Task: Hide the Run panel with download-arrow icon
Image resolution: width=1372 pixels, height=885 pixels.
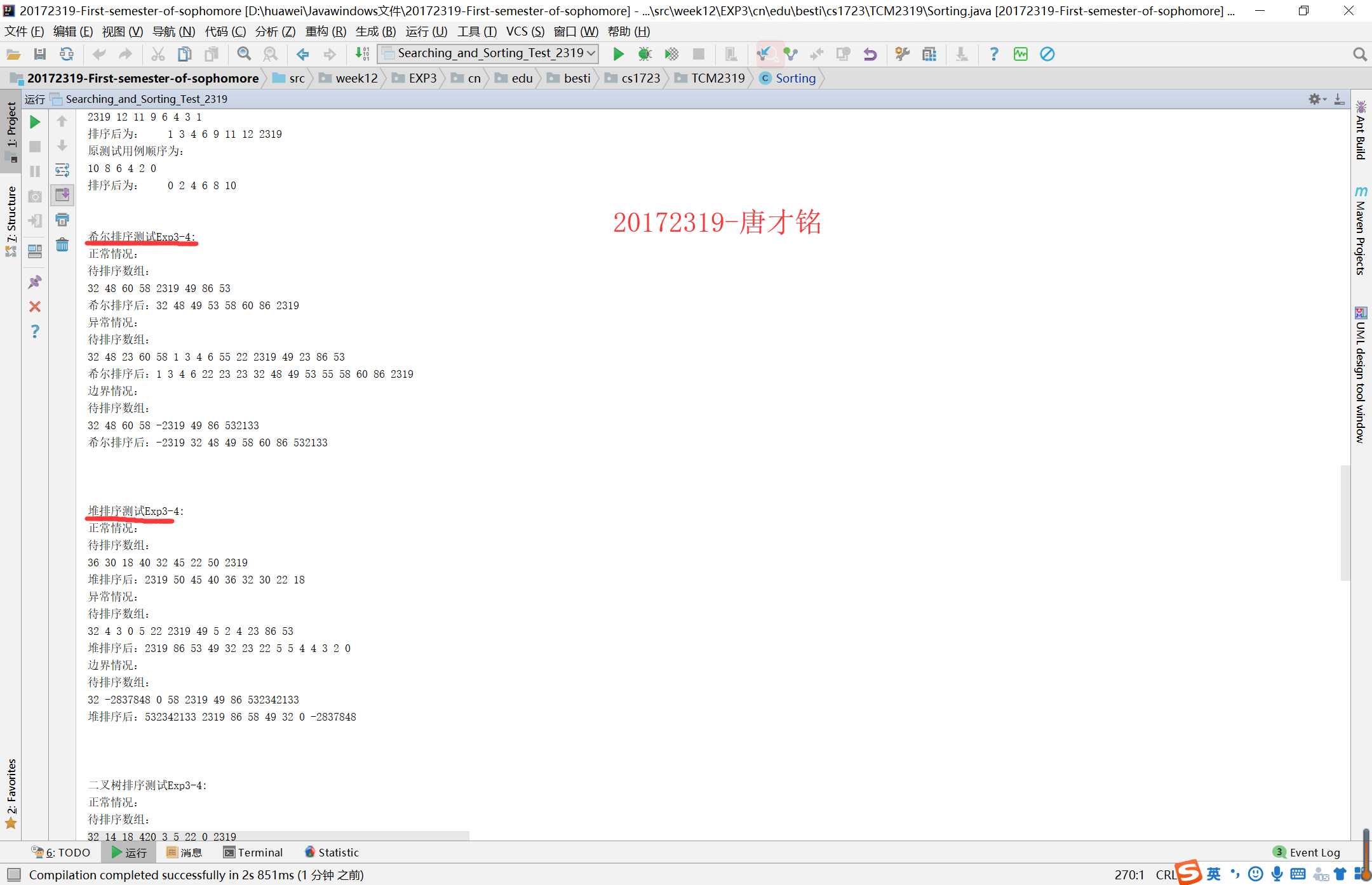Action: click(1339, 99)
